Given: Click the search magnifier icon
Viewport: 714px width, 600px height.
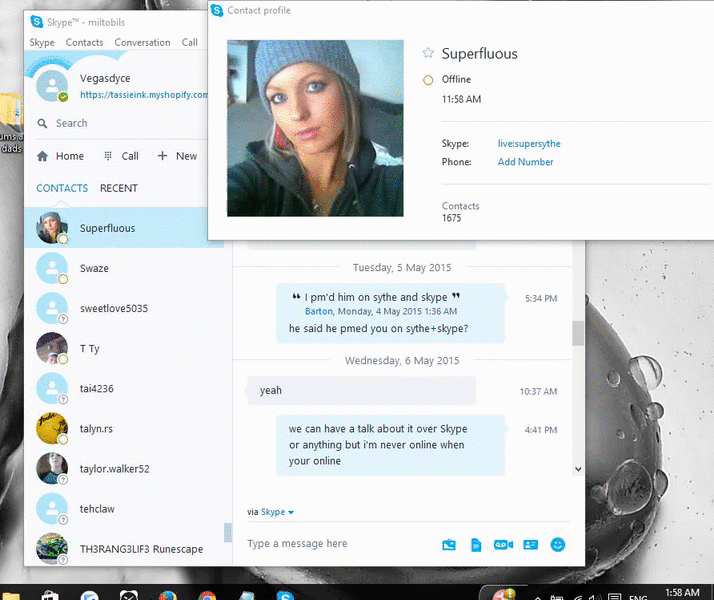Looking at the screenshot, I should pyautogui.click(x=42, y=123).
